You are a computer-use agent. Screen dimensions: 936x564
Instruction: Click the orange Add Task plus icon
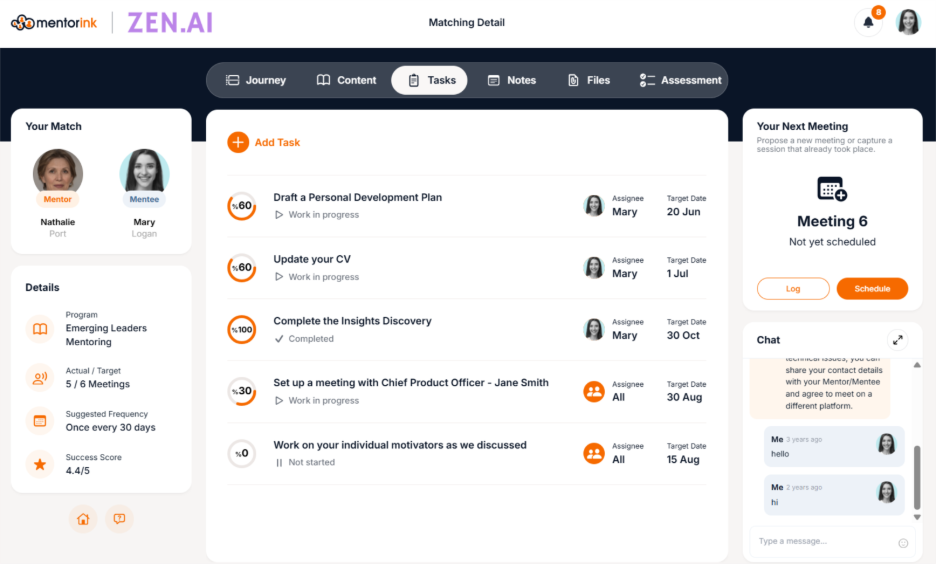tap(238, 142)
